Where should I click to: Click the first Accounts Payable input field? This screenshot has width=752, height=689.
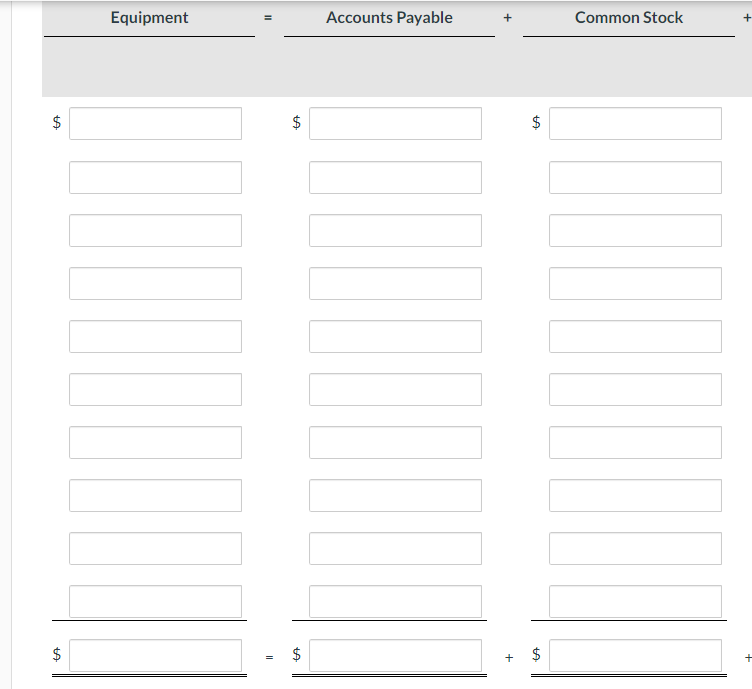[396, 124]
